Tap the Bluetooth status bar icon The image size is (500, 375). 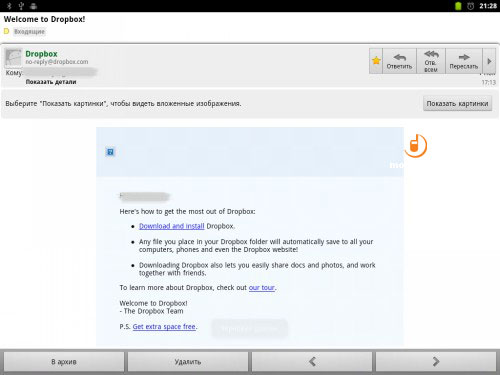point(9,6)
